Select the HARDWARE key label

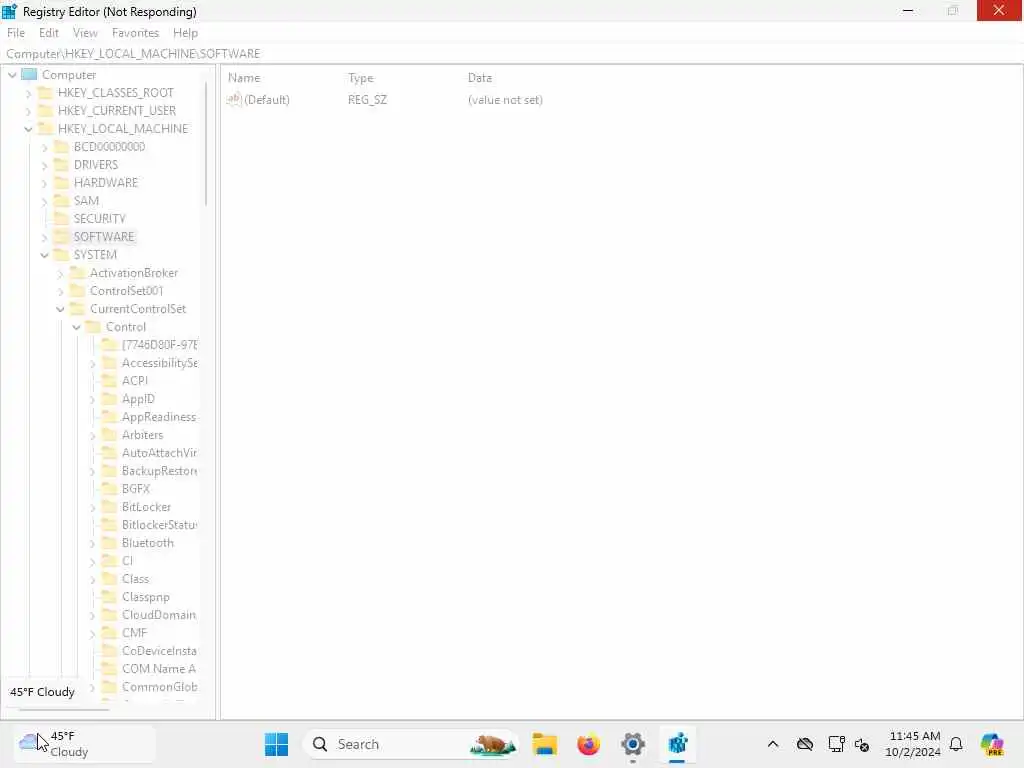point(106,183)
